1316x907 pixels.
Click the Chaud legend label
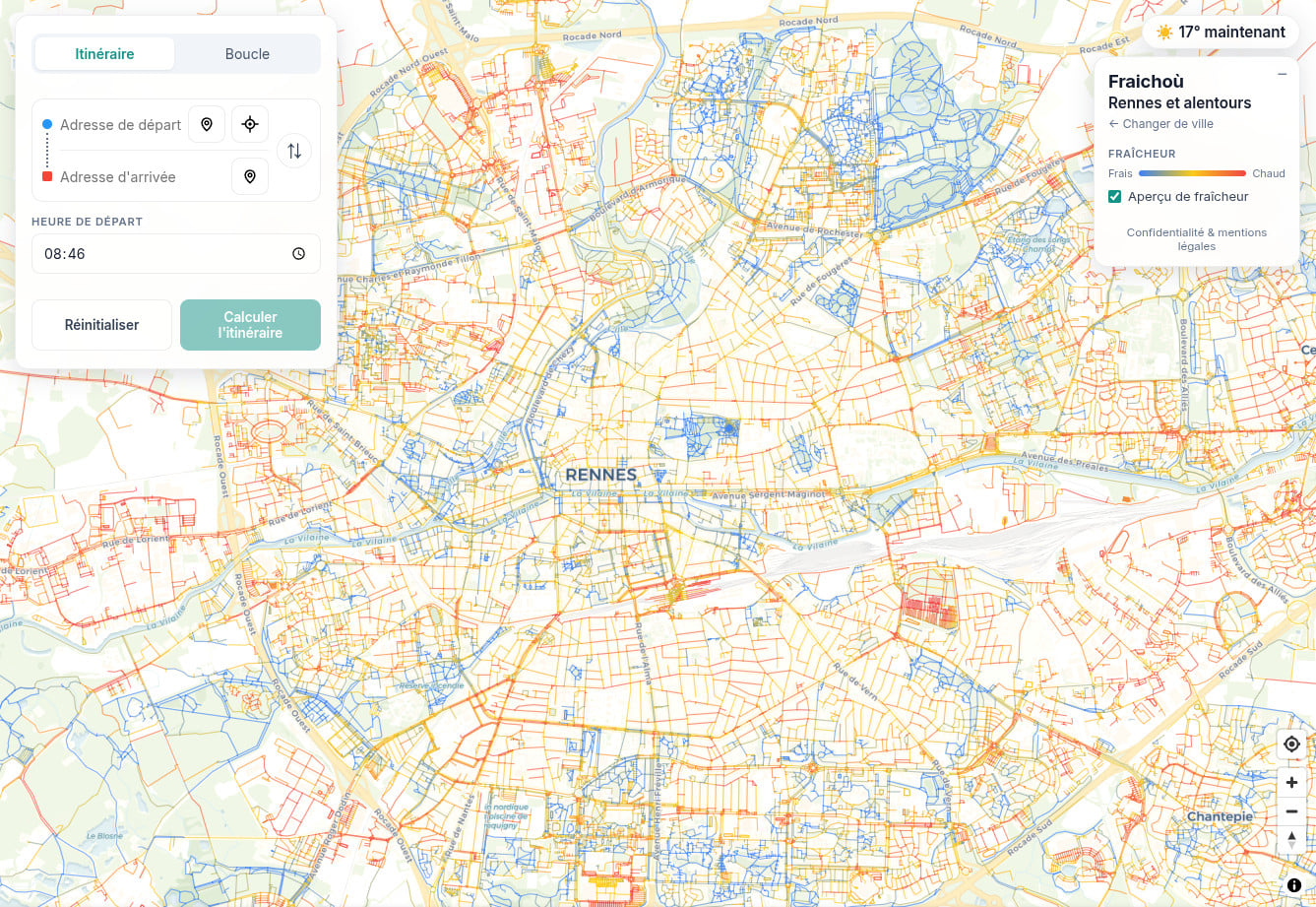point(1269,174)
